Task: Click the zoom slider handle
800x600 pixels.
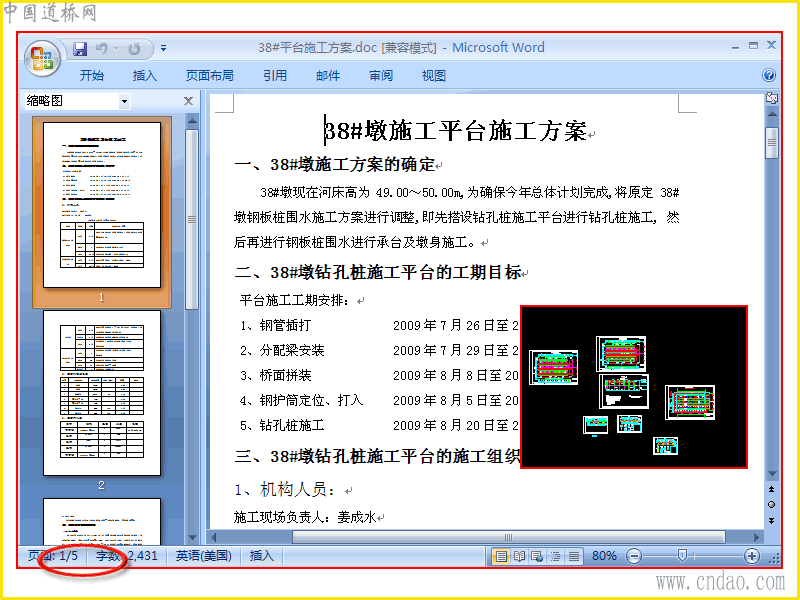Action: (x=682, y=556)
